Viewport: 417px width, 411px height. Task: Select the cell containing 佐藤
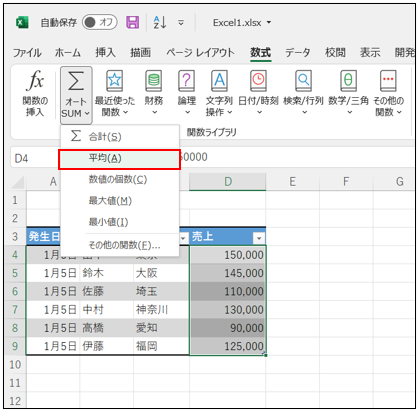pyautogui.click(x=107, y=292)
